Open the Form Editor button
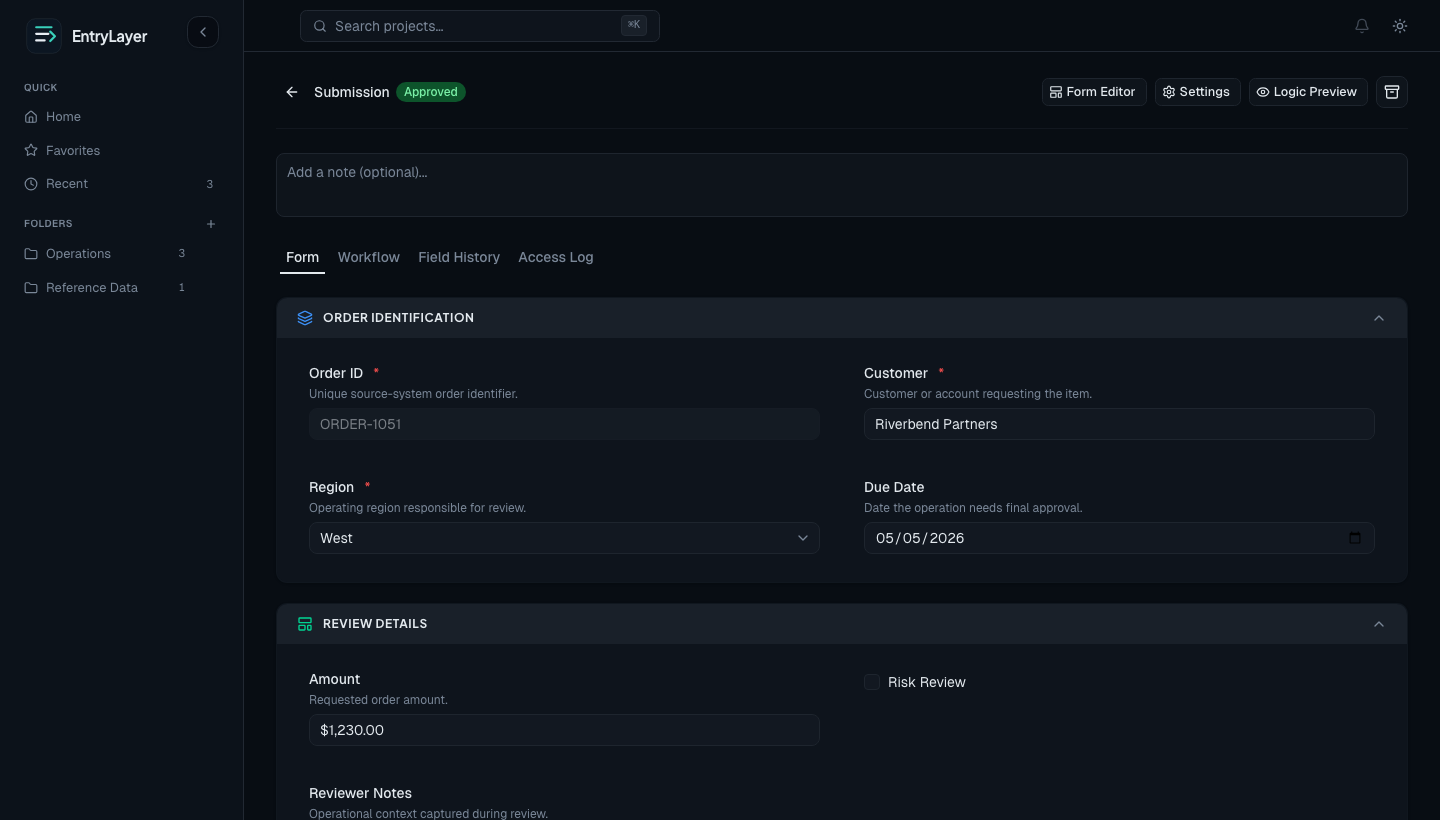The image size is (1440, 820). (1094, 92)
